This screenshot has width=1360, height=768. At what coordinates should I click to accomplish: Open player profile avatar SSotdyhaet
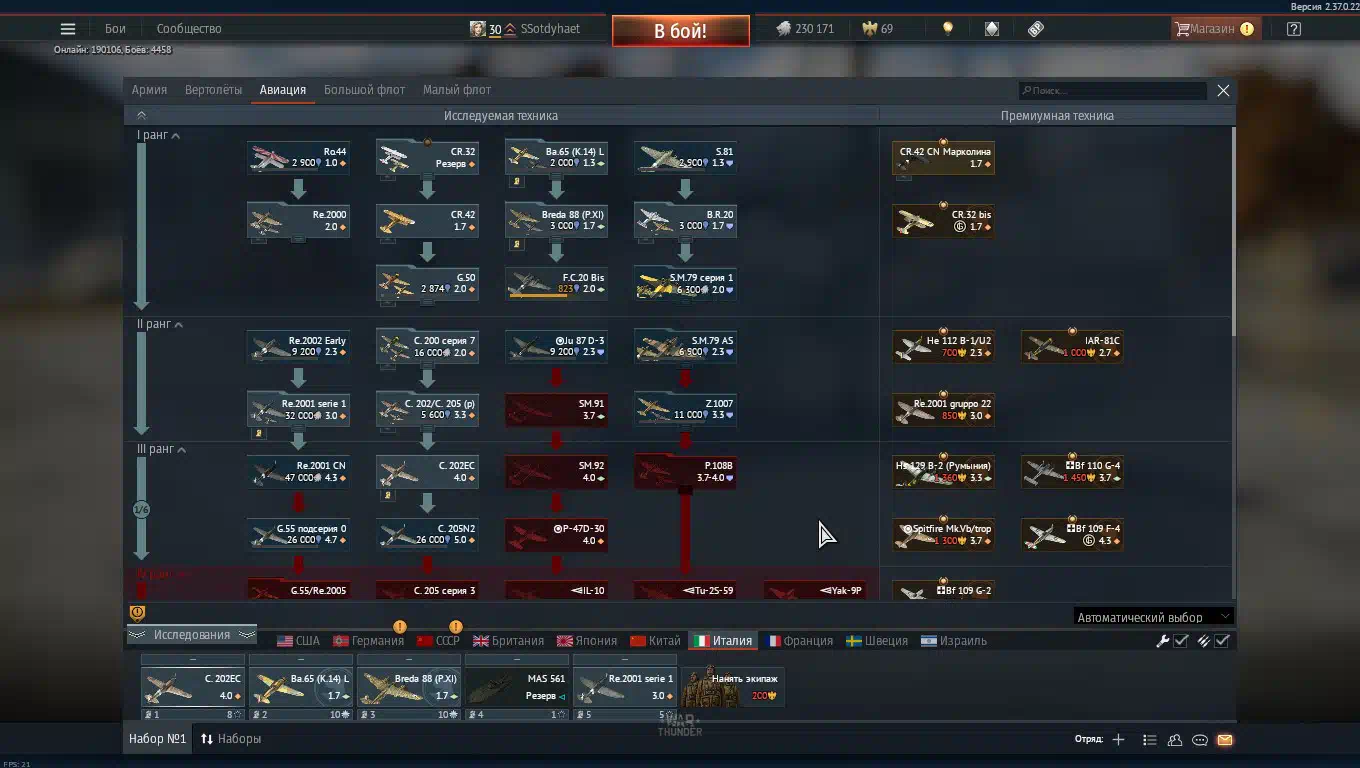pyautogui.click(x=478, y=29)
